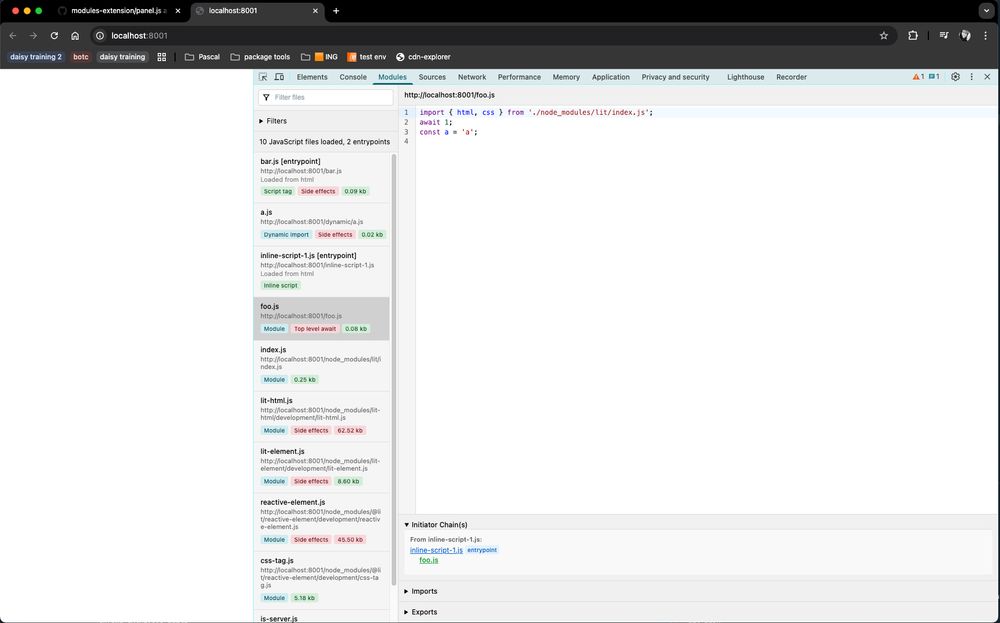Click the Filter files input field
This screenshot has height=623, width=1000.
pos(326,97)
